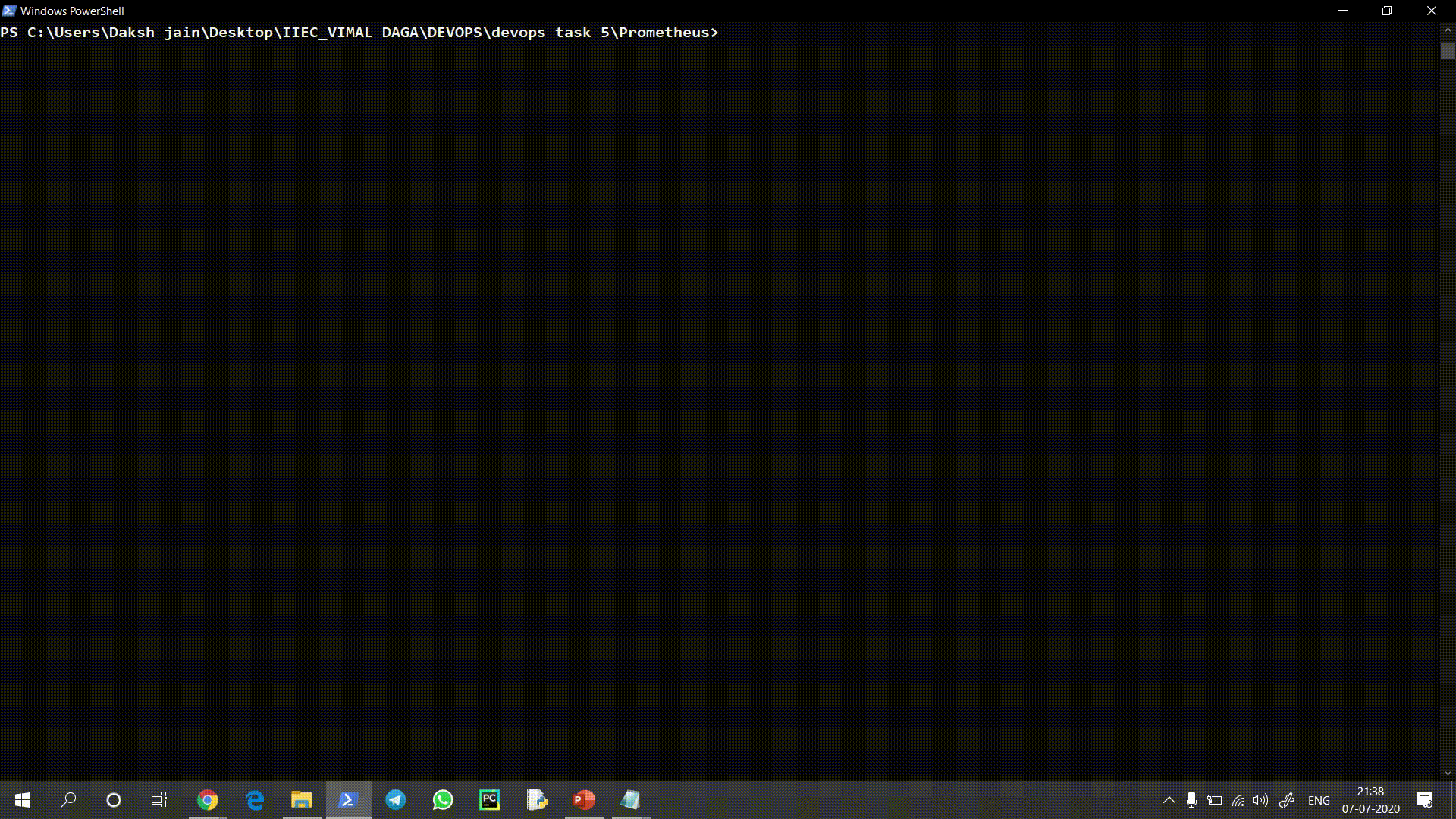Open the PowerShell window system menu icon
Viewport: 1456px width, 819px height.
point(9,11)
